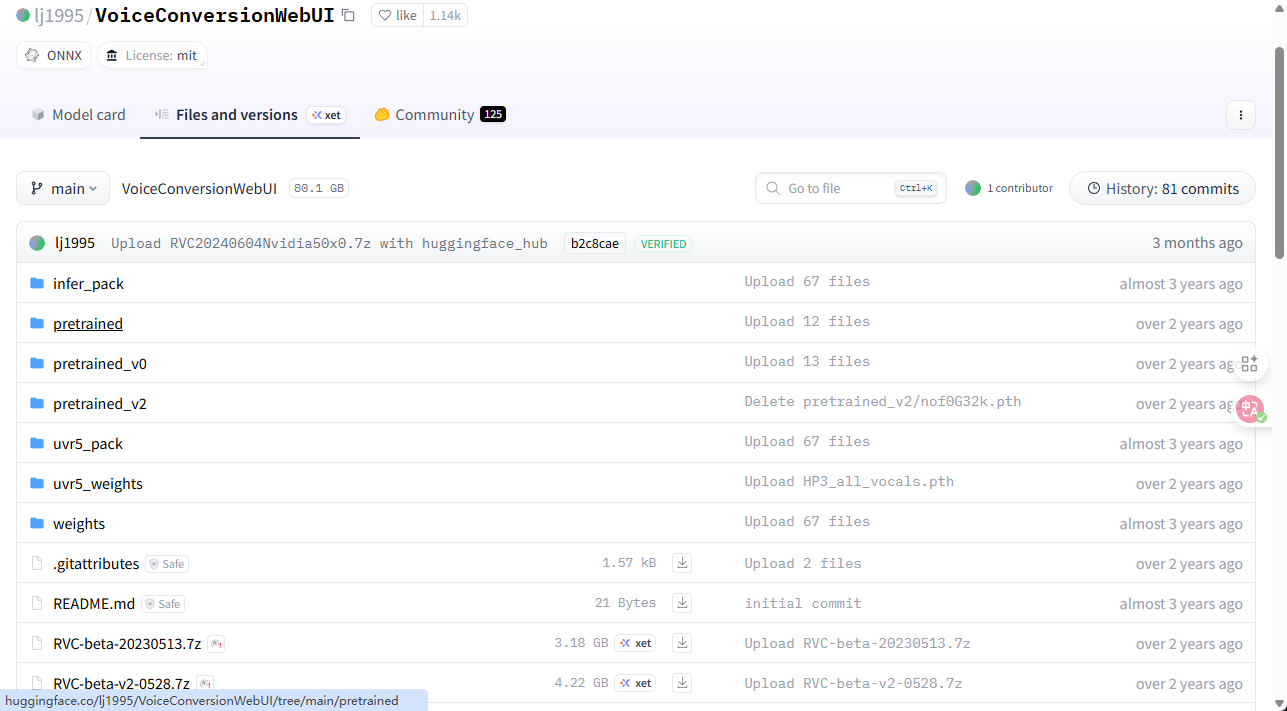Click the Safe badge next to .gitattributes
This screenshot has height=711, width=1287.
pos(167,564)
